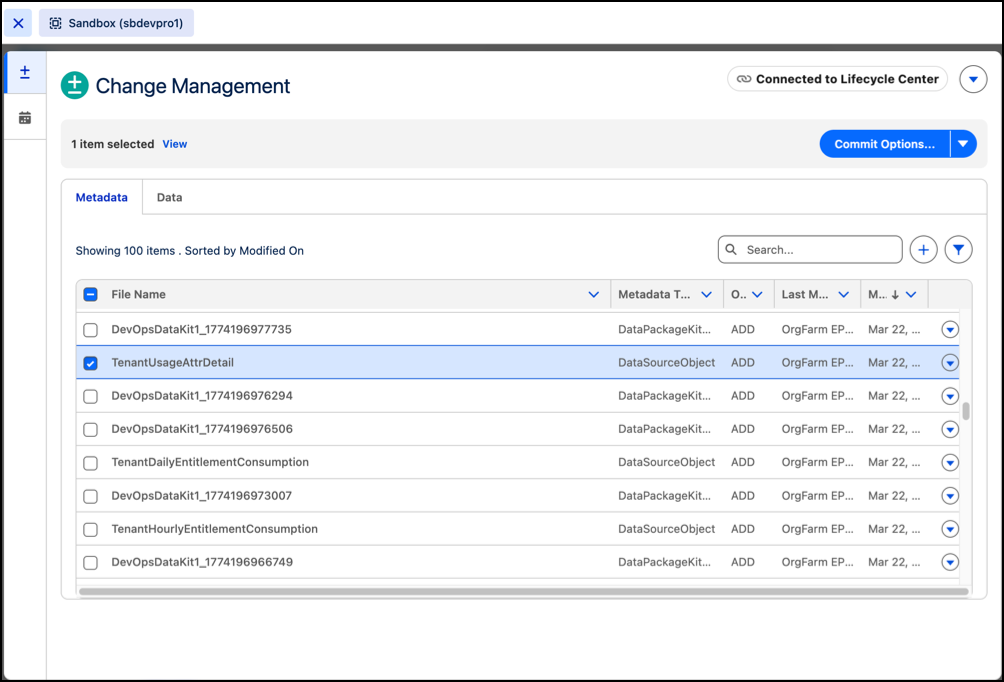Open row actions for TenantDailyEntitlementConsumption
This screenshot has width=1004, height=682.
point(950,463)
